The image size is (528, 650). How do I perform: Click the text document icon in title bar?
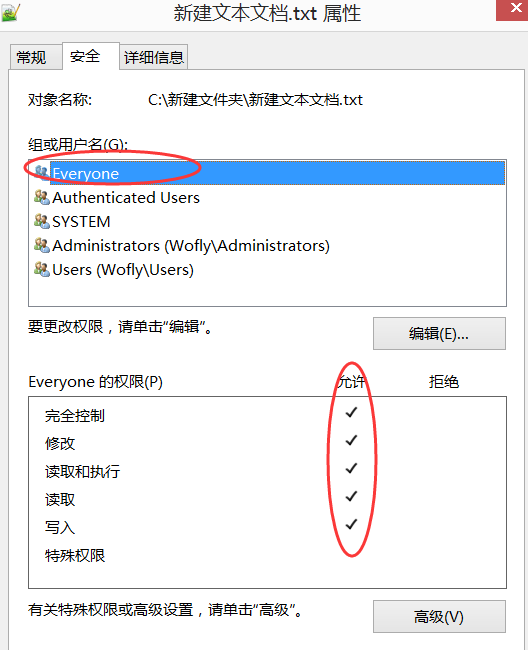(10, 13)
